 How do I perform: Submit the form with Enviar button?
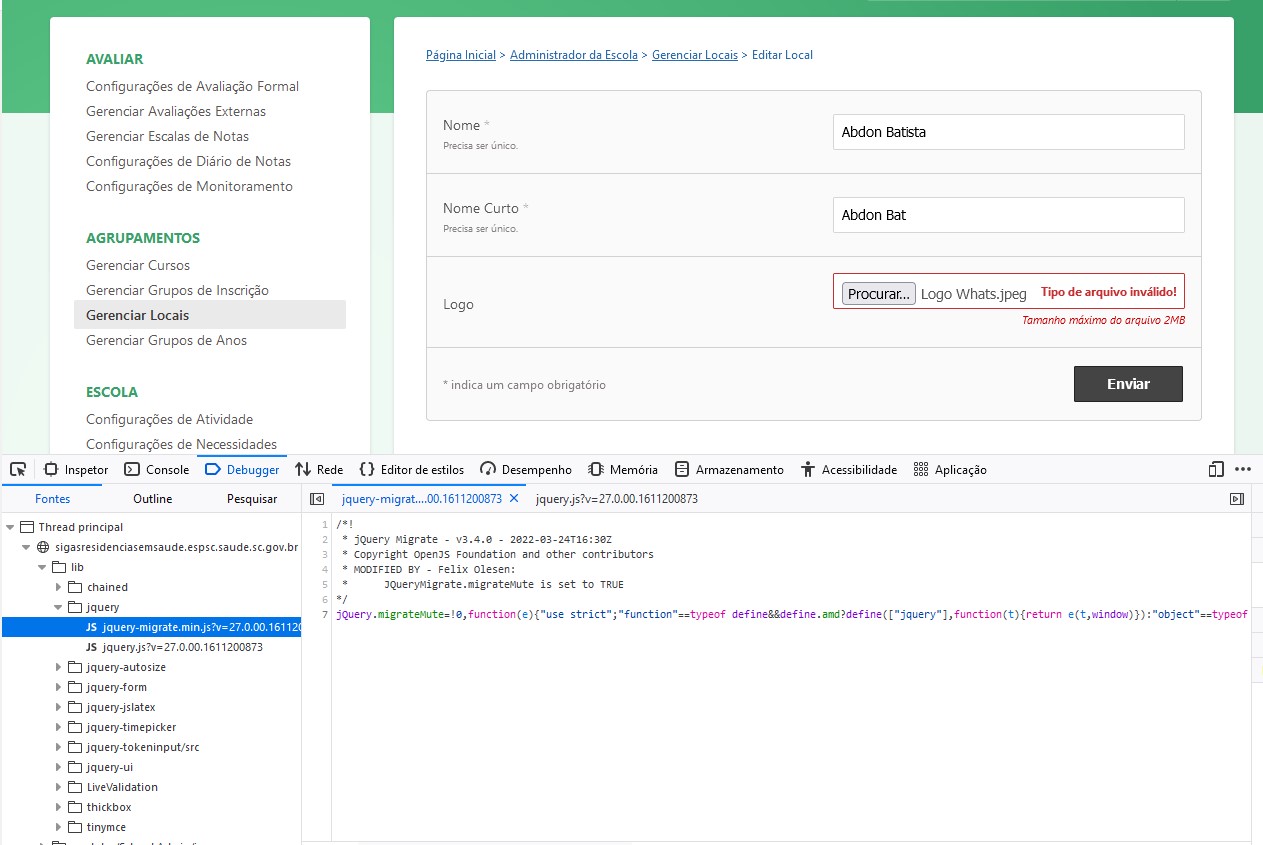(x=1128, y=384)
